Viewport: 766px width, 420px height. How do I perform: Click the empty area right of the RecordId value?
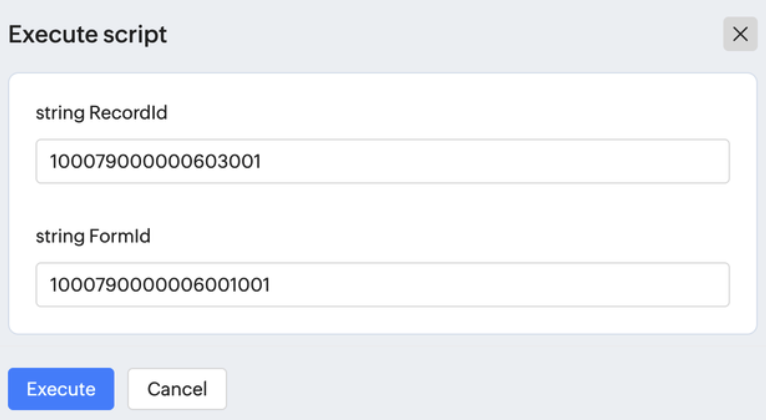[x=500, y=161]
